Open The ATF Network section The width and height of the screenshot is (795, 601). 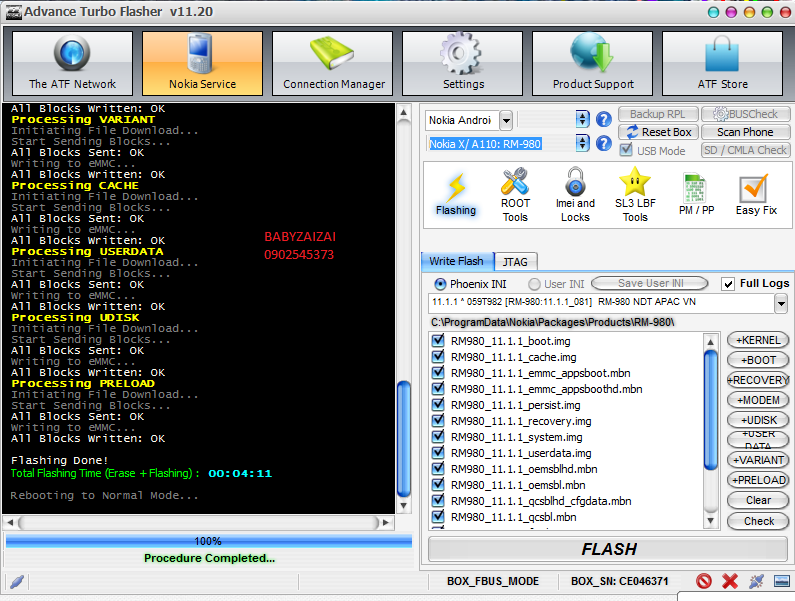pyautogui.click(x=73, y=63)
